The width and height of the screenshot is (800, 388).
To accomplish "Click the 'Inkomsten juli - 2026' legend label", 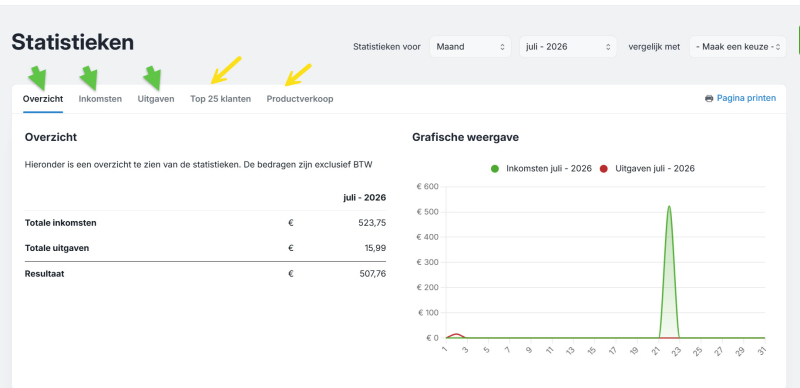I will [549, 168].
